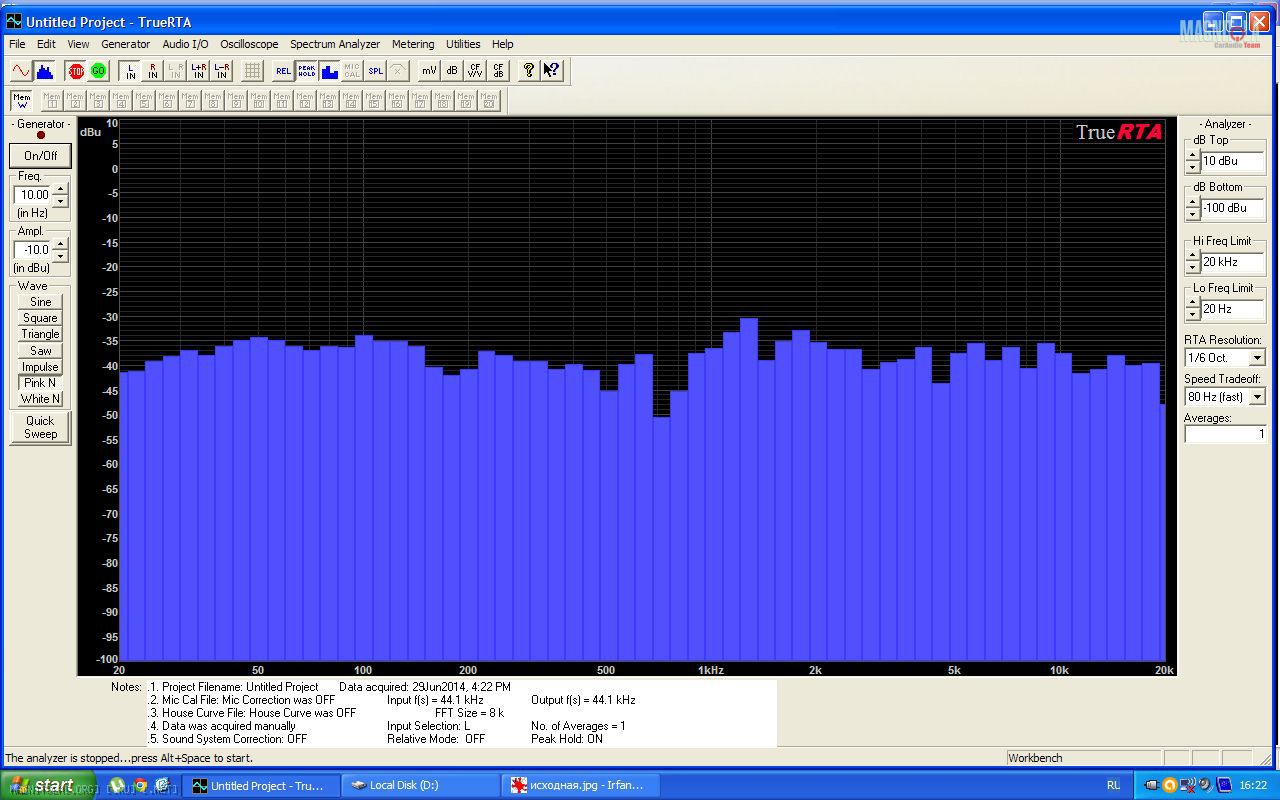The image size is (1280, 800).
Task: Click the CF V/V crest factor icon
Action: (475, 71)
